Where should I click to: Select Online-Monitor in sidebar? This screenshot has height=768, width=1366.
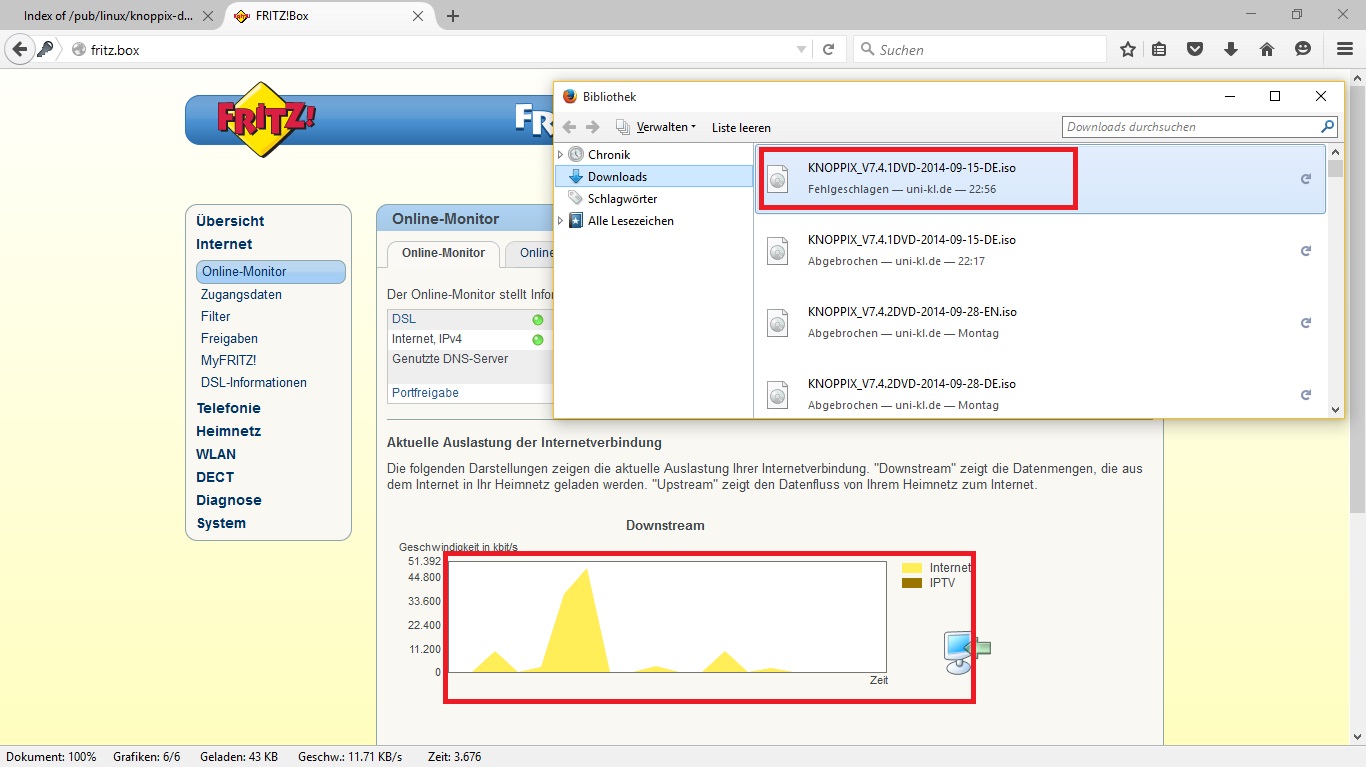(x=270, y=272)
